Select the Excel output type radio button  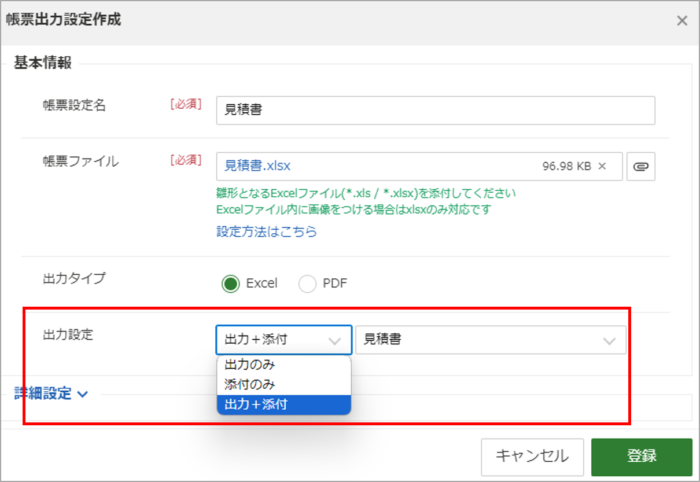click(230, 283)
